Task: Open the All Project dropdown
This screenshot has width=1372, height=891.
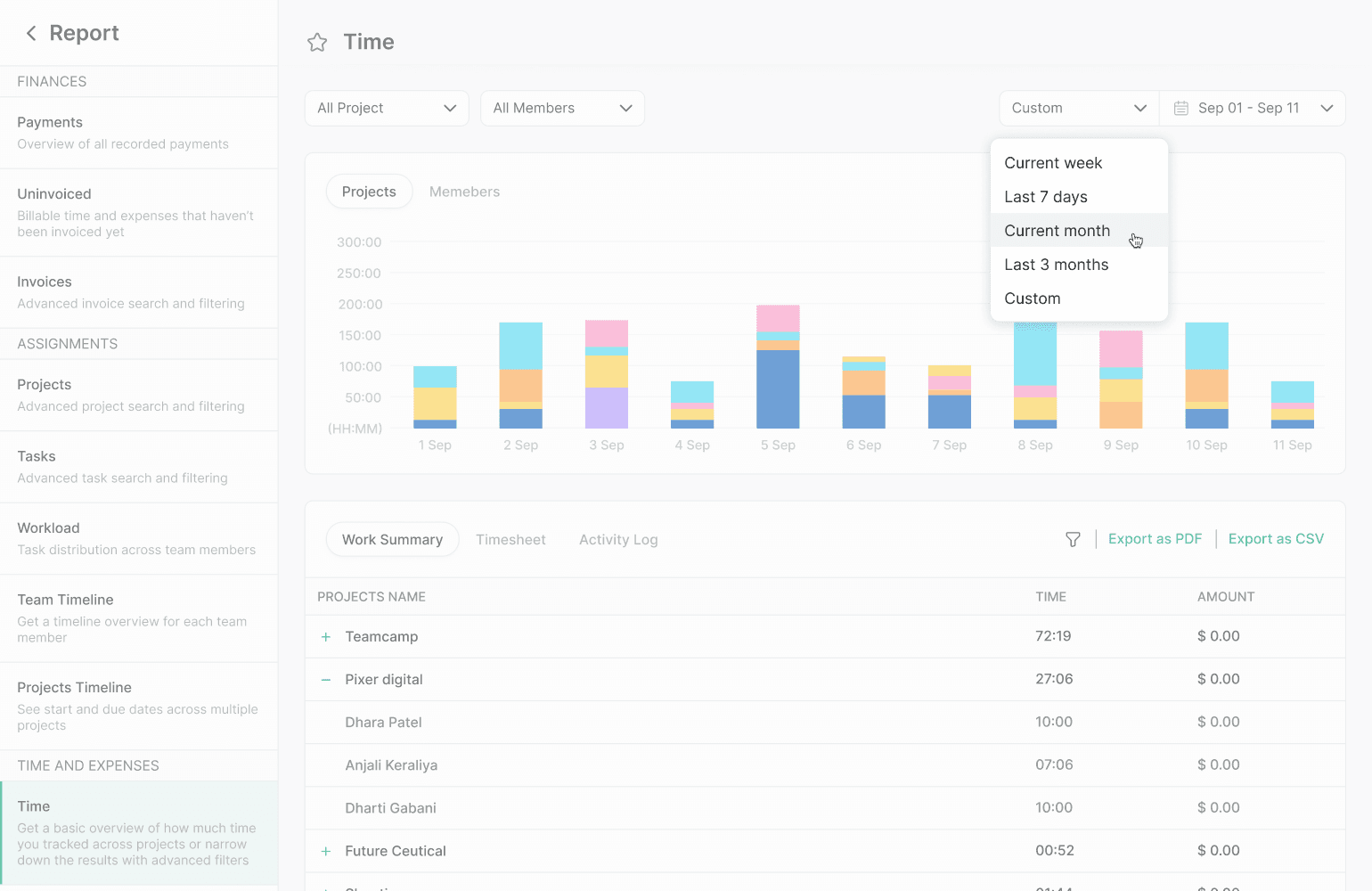Action: pyautogui.click(x=387, y=109)
